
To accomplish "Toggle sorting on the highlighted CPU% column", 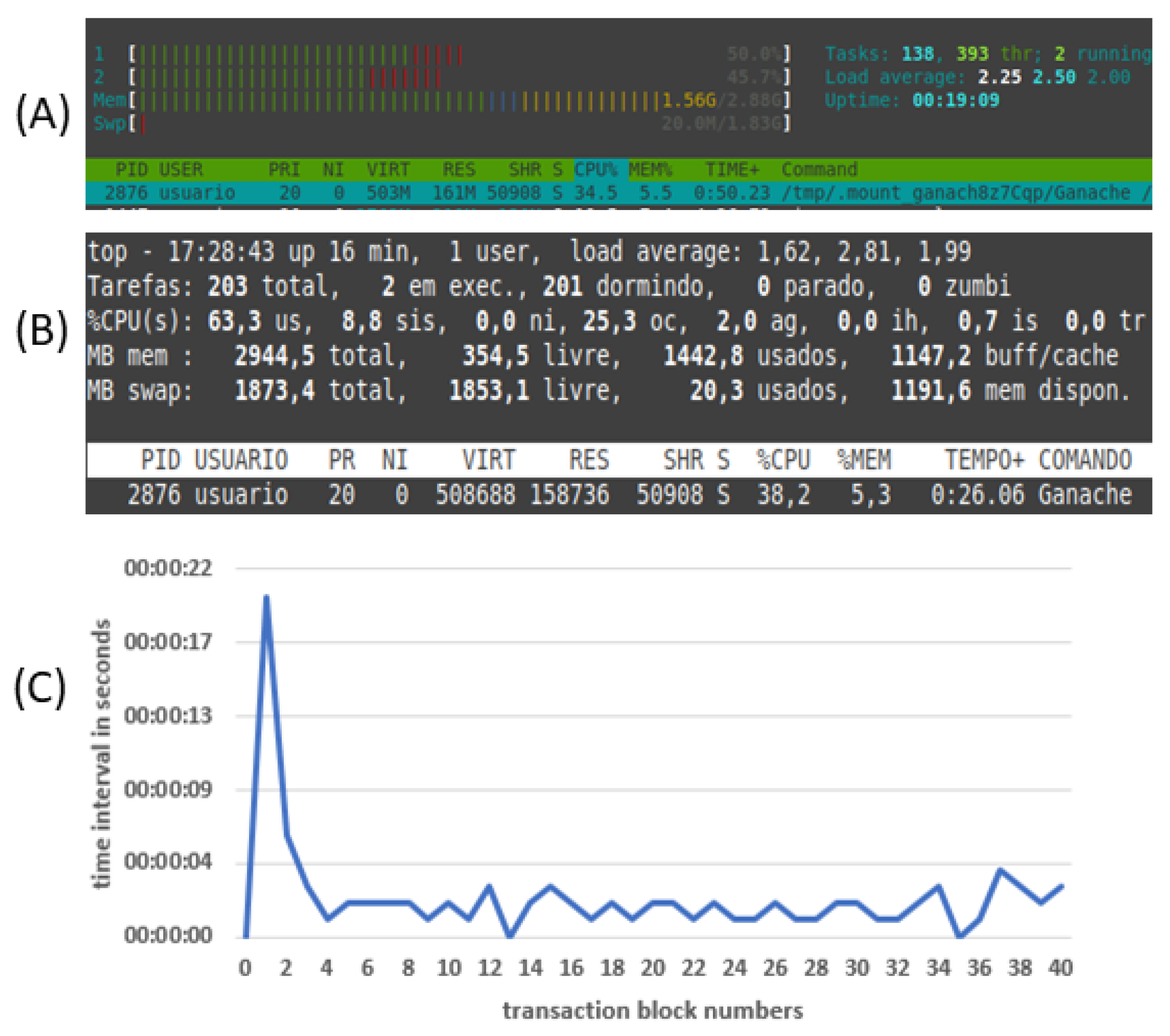I will point(597,170).
